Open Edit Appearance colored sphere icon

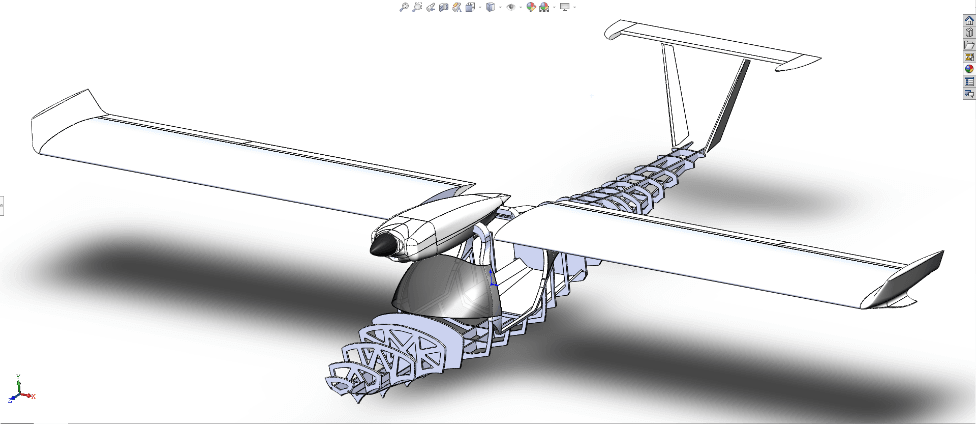click(531, 7)
